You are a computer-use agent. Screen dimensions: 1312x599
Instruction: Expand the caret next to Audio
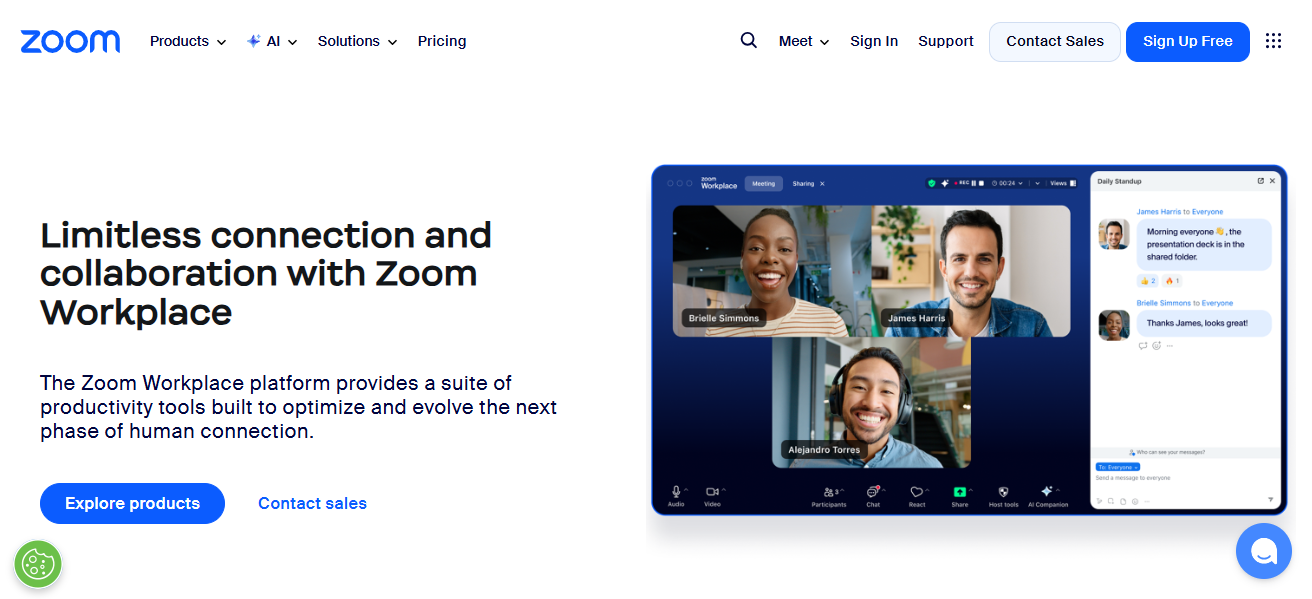pos(686,489)
